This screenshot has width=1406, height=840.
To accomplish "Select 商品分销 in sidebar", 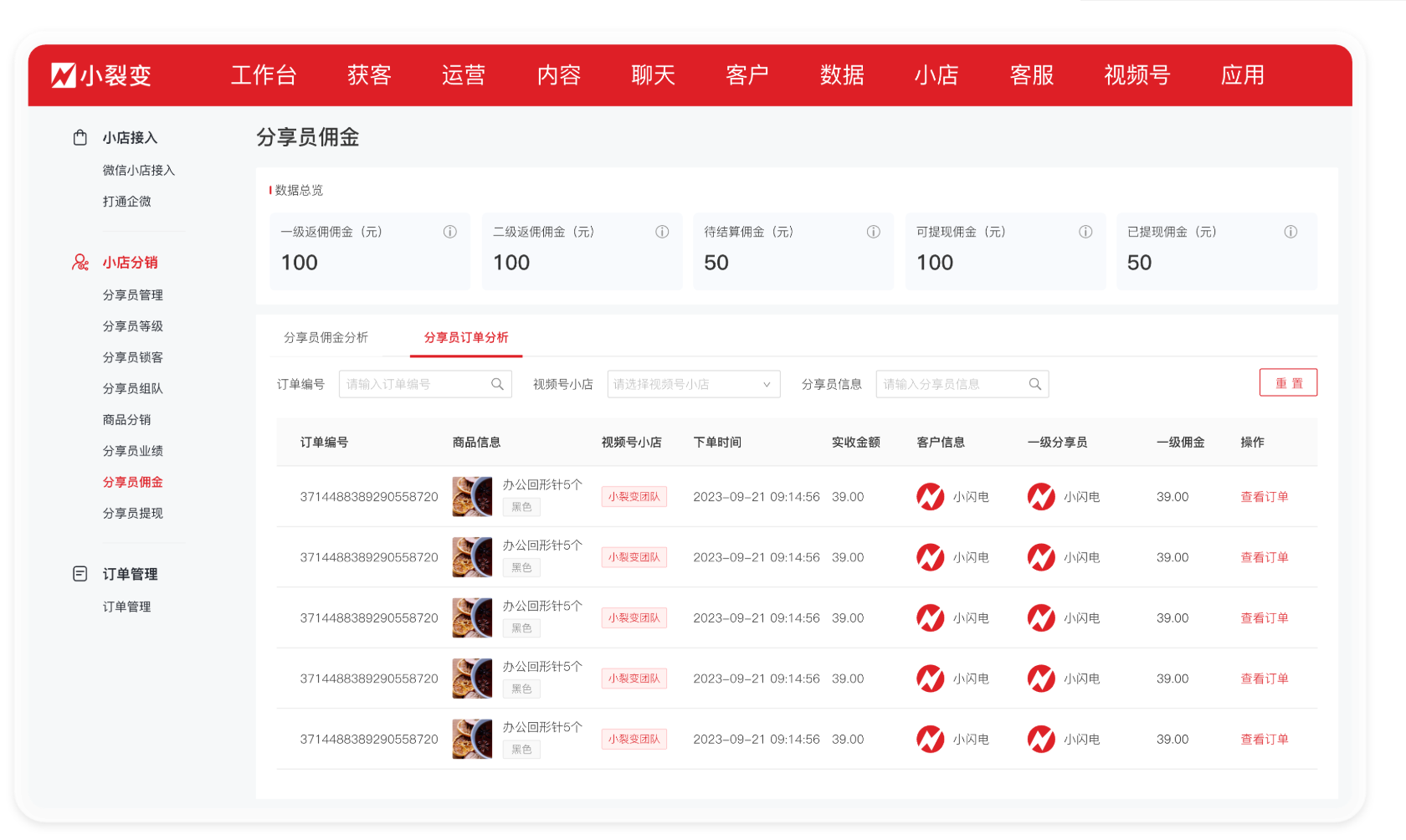I will tap(127, 419).
